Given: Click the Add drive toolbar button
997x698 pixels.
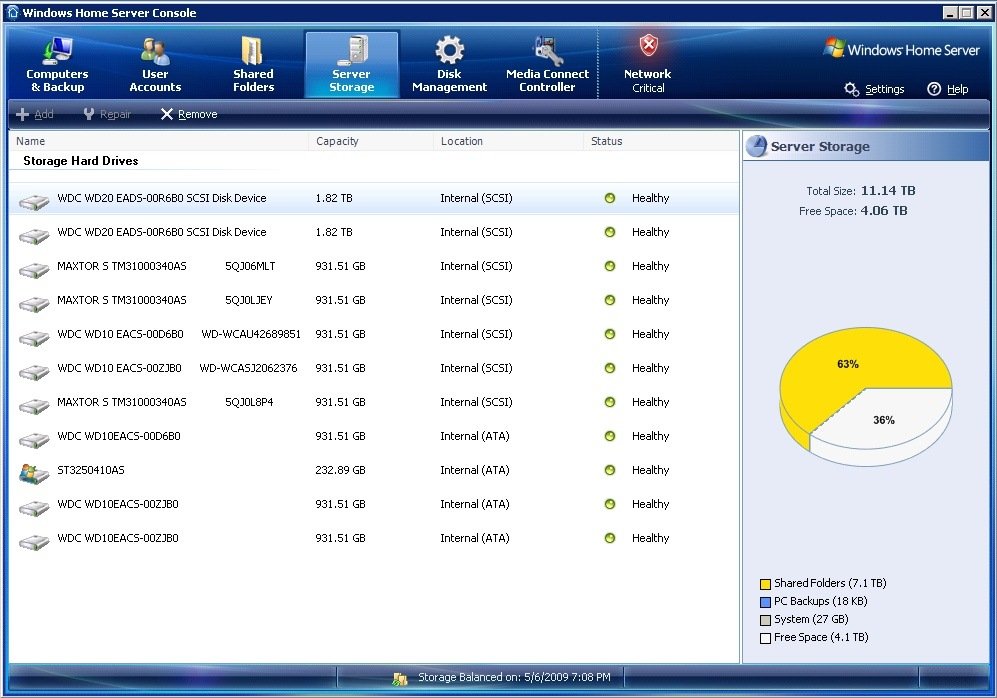Looking at the screenshot, I should tap(35, 114).
